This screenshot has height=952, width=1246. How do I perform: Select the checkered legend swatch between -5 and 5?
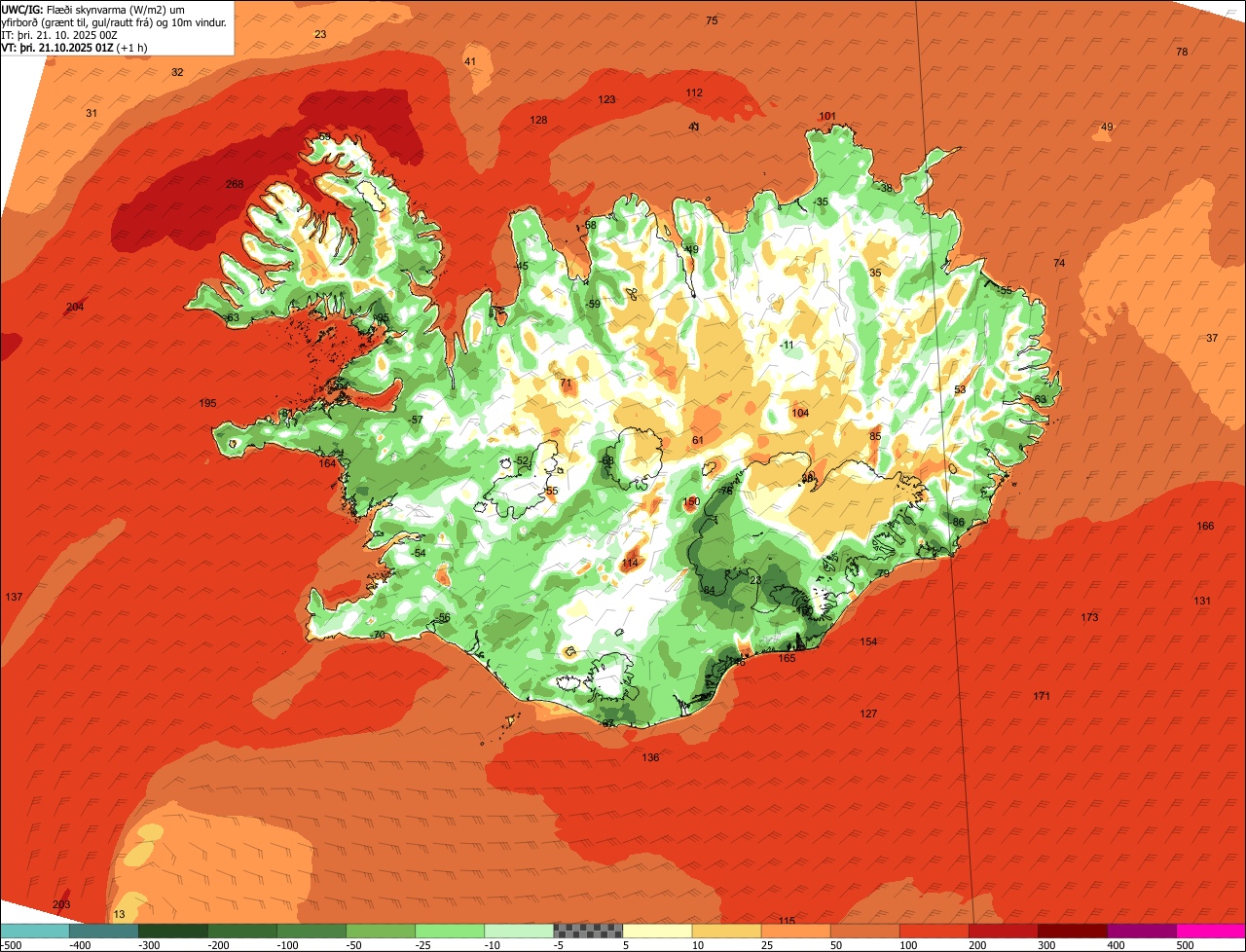tap(588, 931)
